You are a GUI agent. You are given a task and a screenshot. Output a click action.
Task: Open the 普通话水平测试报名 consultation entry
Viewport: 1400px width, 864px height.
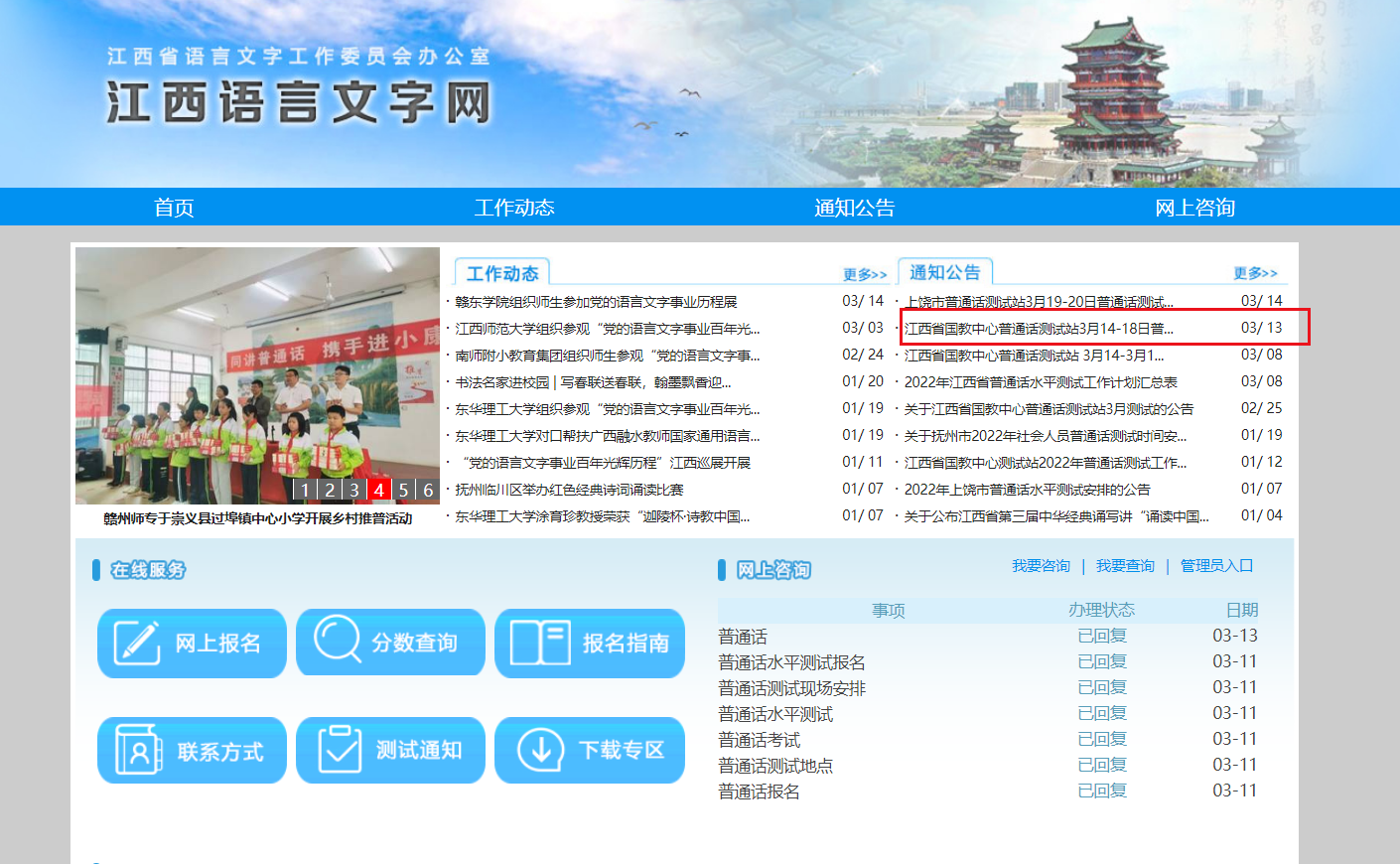tap(791, 662)
